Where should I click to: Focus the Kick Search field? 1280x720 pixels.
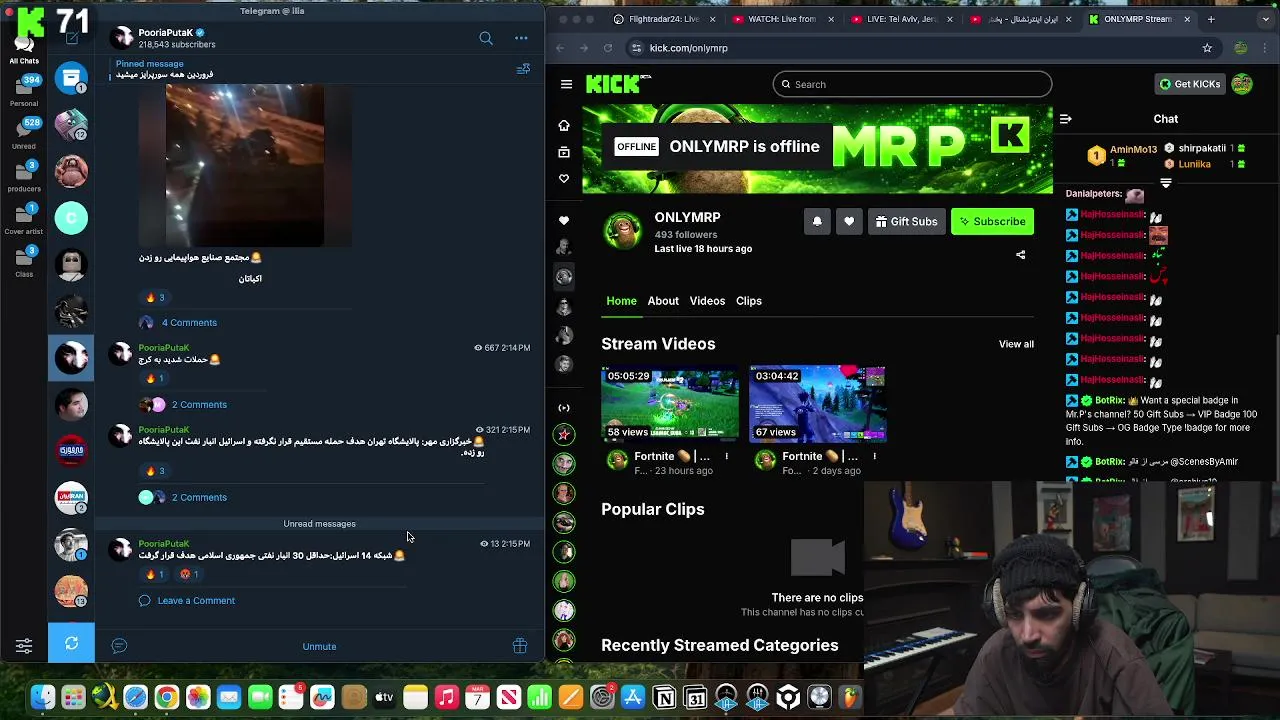912,84
